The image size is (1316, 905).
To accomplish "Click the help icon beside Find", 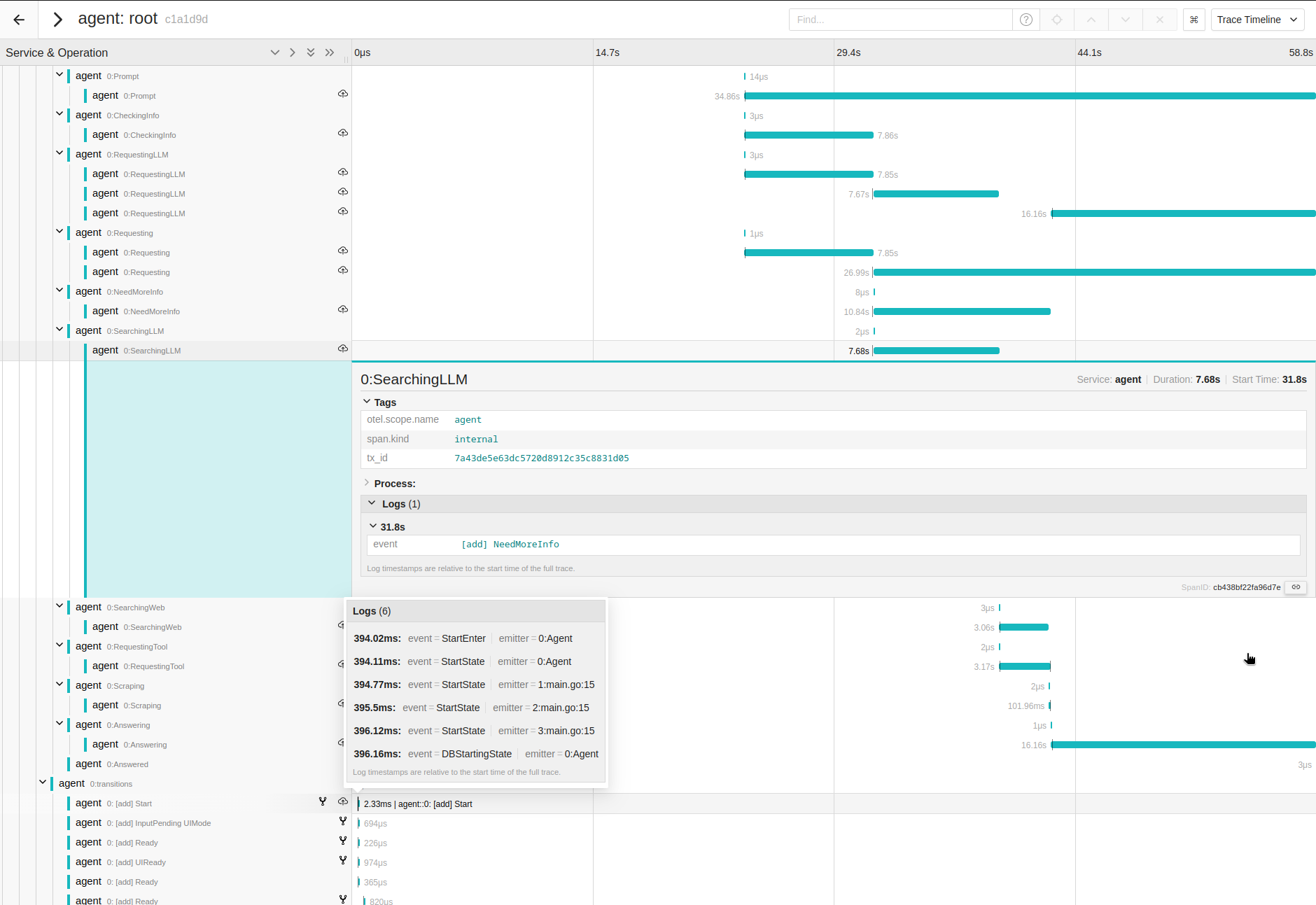I will 1026,20.
